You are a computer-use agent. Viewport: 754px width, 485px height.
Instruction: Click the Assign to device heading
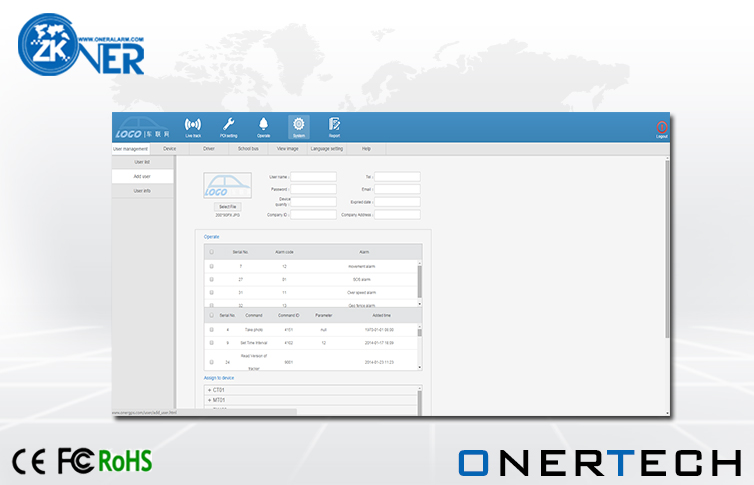click(219, 378)
